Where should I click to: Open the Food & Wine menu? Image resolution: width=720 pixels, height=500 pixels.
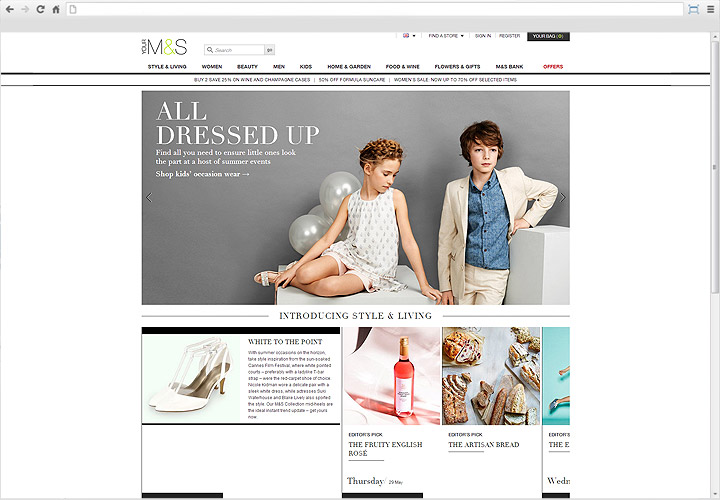(x=403, y=67)
